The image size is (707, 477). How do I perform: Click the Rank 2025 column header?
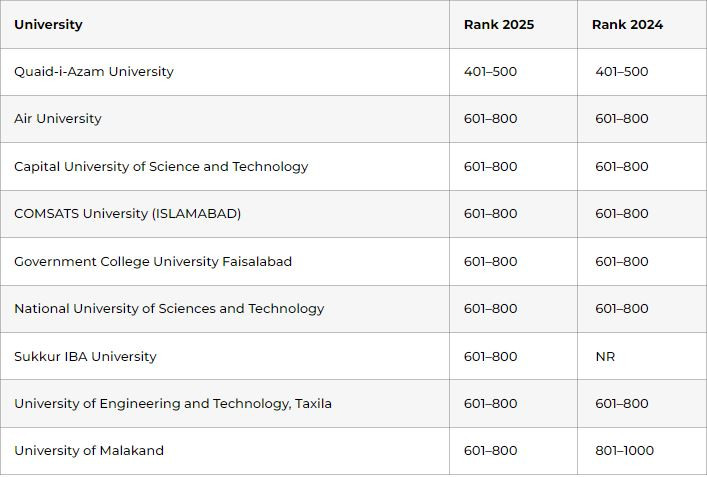498,24
